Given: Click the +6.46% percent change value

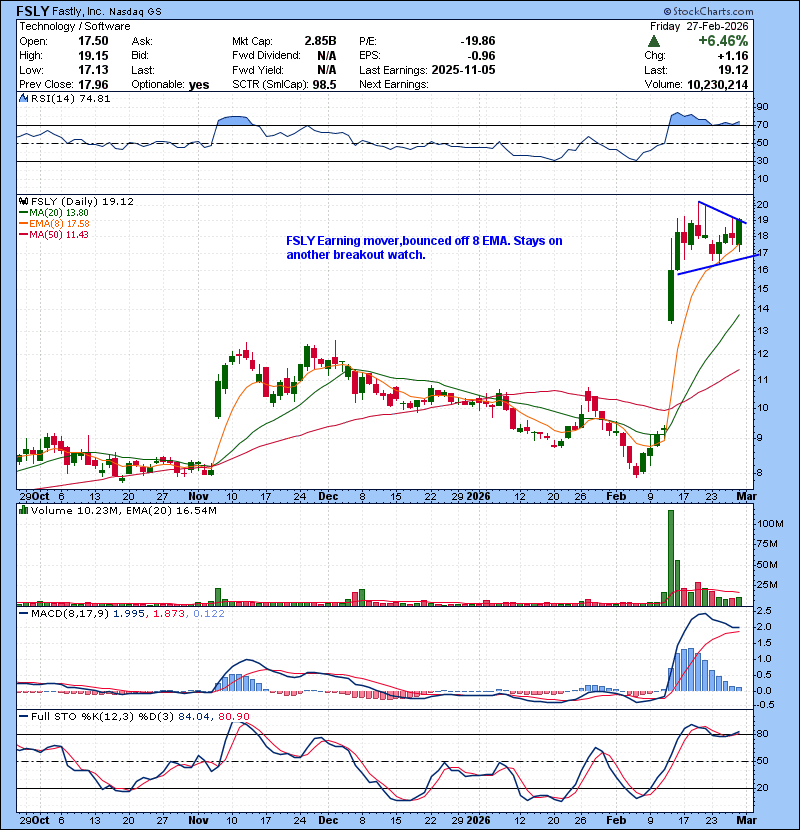Looking at the screenshot, I should click(723, 41).
